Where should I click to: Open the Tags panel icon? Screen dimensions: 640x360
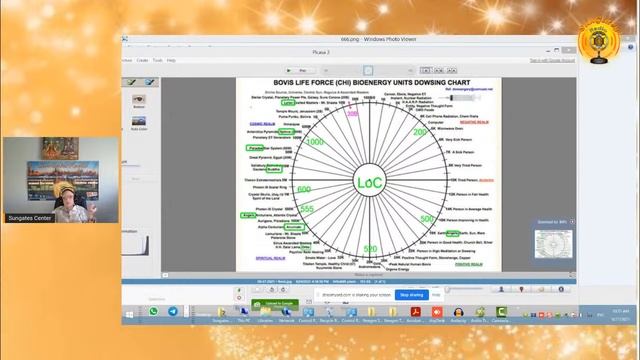(541, 289)
